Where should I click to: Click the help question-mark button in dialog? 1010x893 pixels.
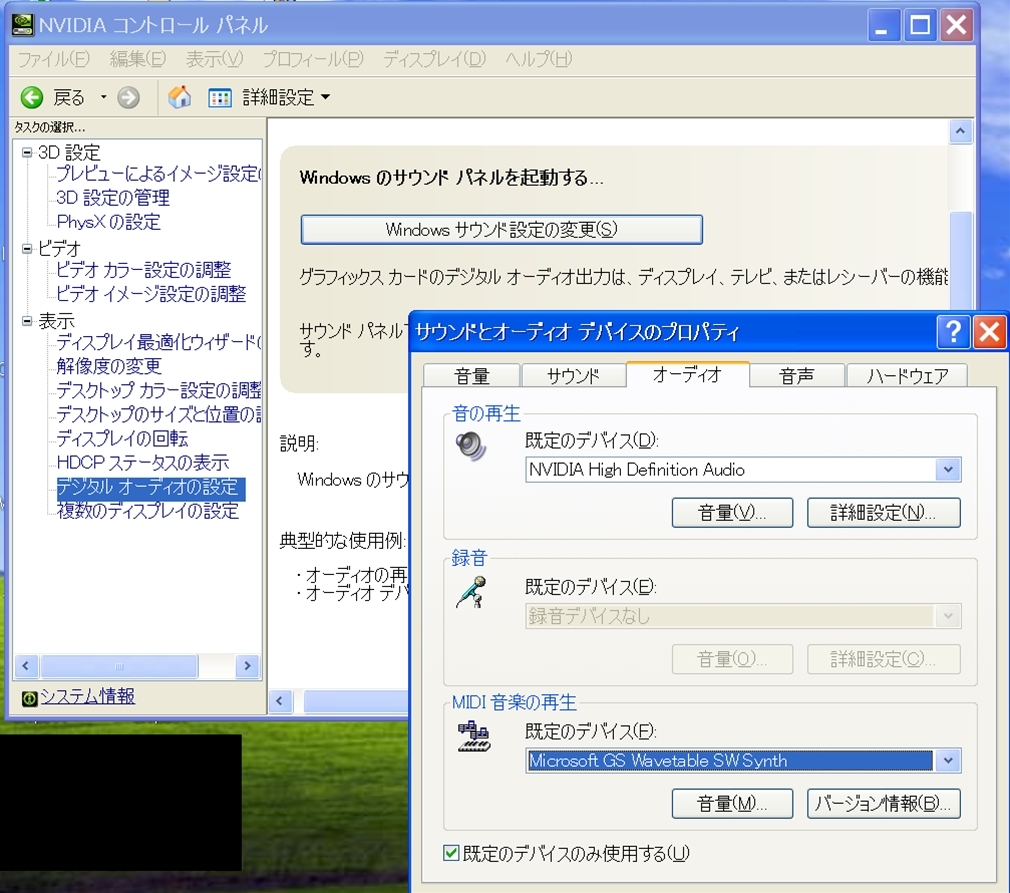click(x=953, y=332)
